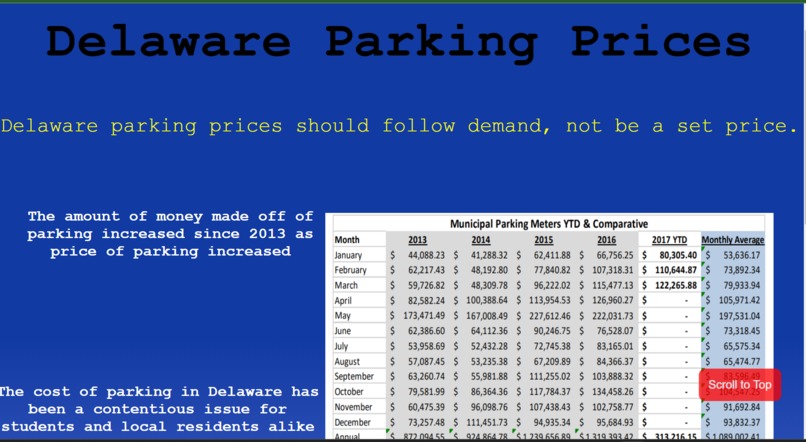This screenshot has height=442, width=806.
Task: Click the 2017 YTD column header
Action: point(669,240)
